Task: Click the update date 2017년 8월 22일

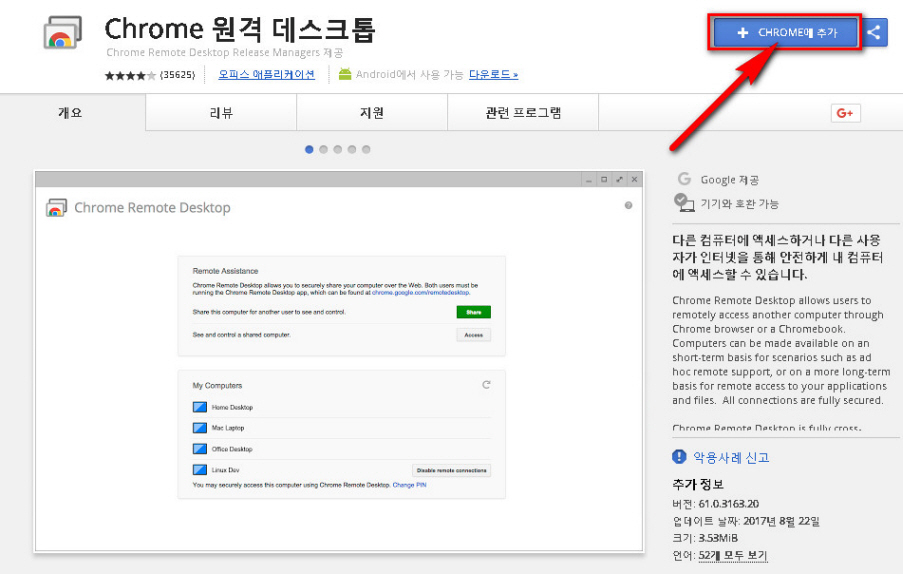Action: [x=781, y=521]
